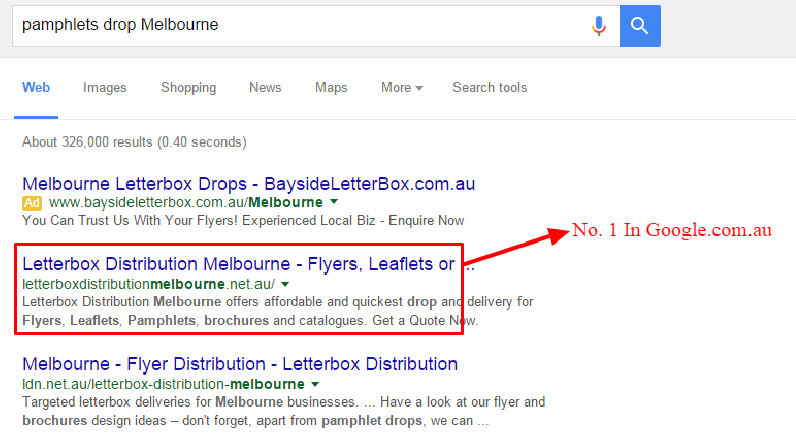Viewport: 796px width, 439px height.
Task: Expand the More dropdown menu
Action: point(401,88)
